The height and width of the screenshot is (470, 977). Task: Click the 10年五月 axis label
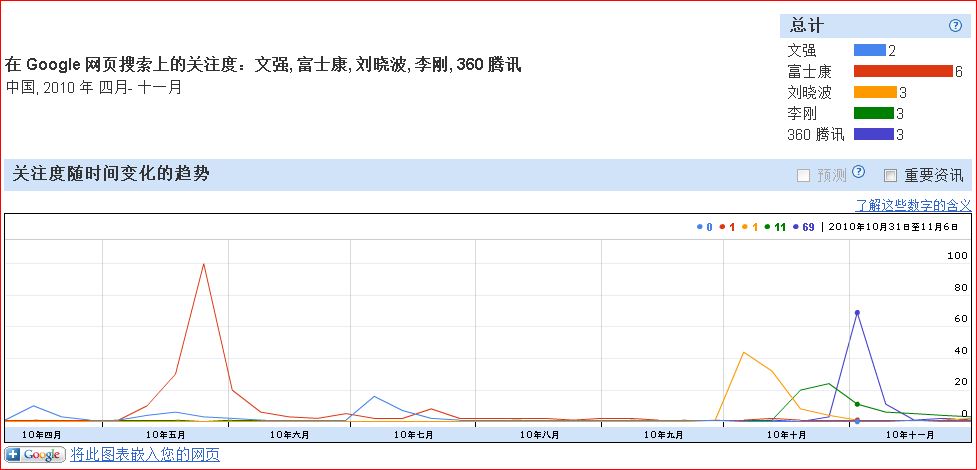pos(165,434)
